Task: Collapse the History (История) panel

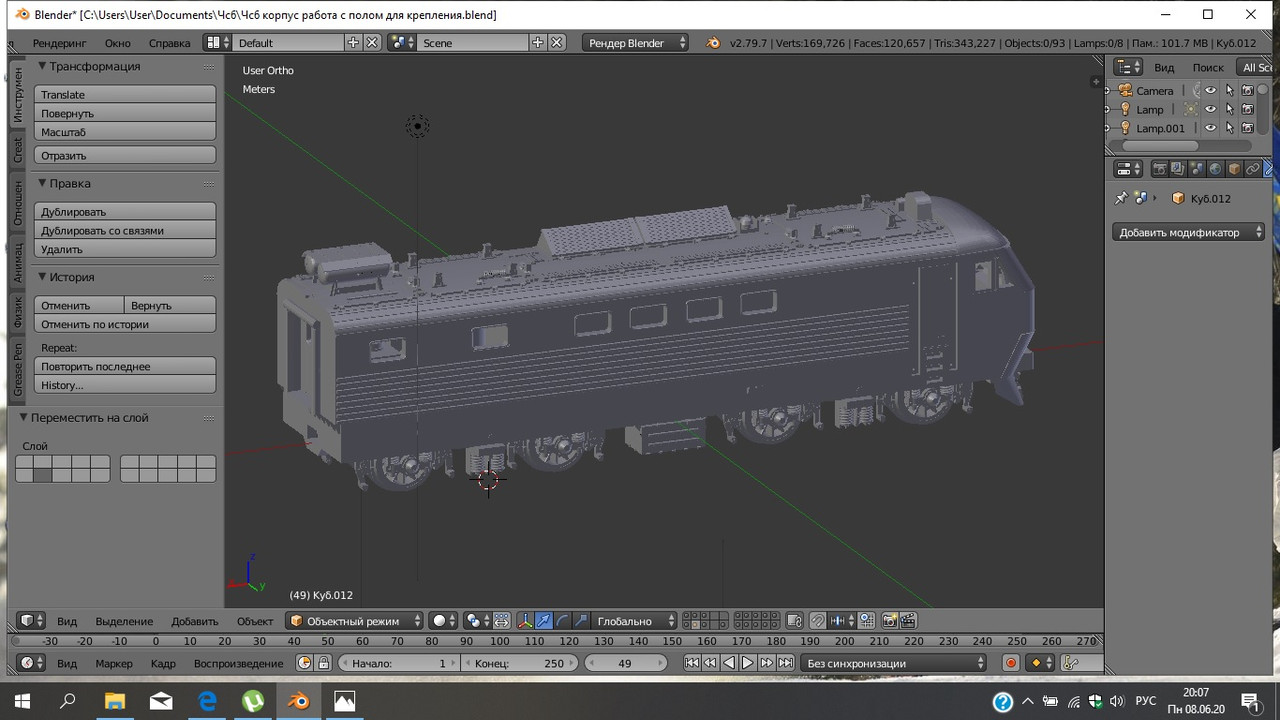Action: click(44, 277)
